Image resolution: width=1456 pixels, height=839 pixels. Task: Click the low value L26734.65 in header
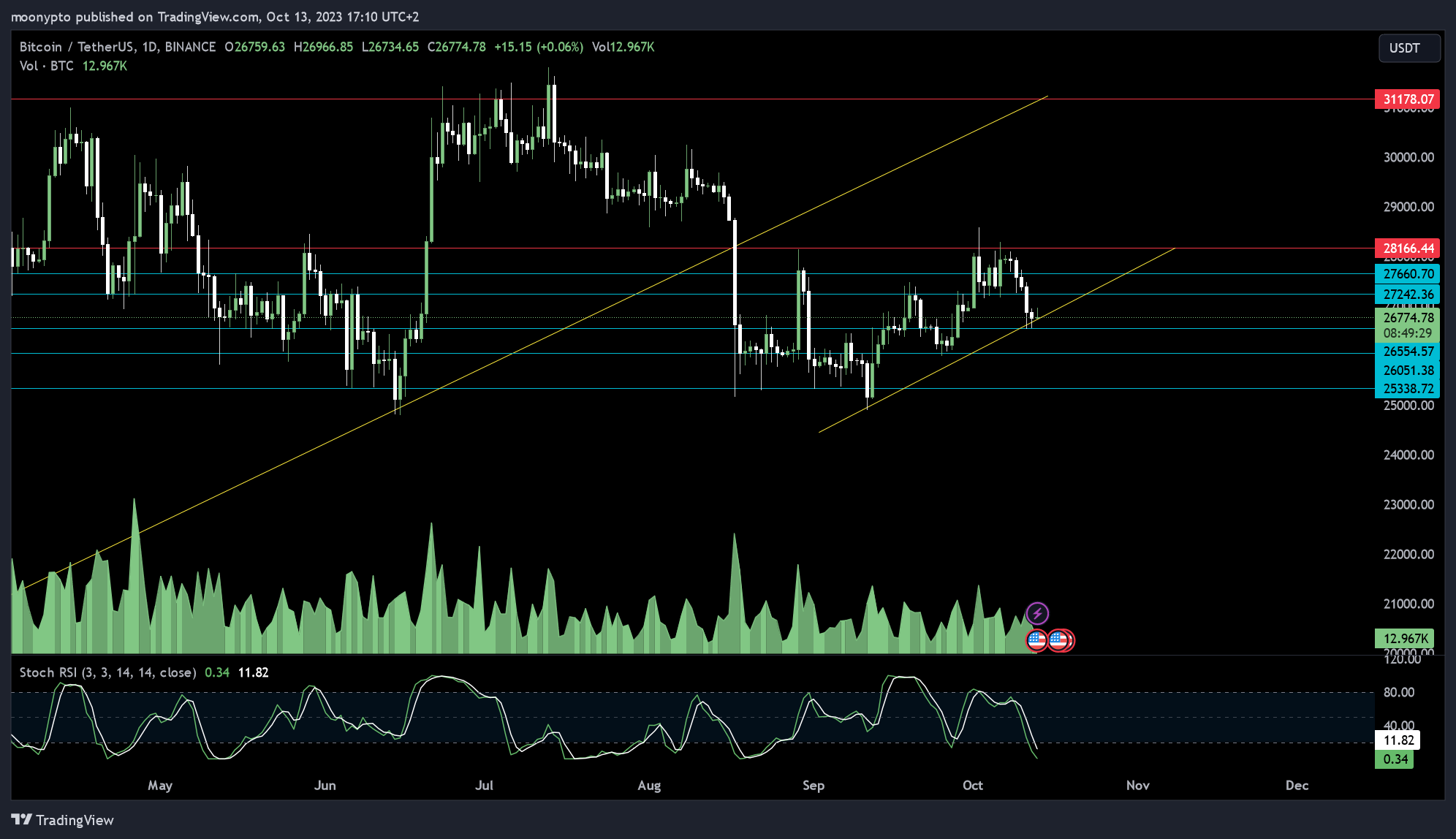click(x=390, y=47)
